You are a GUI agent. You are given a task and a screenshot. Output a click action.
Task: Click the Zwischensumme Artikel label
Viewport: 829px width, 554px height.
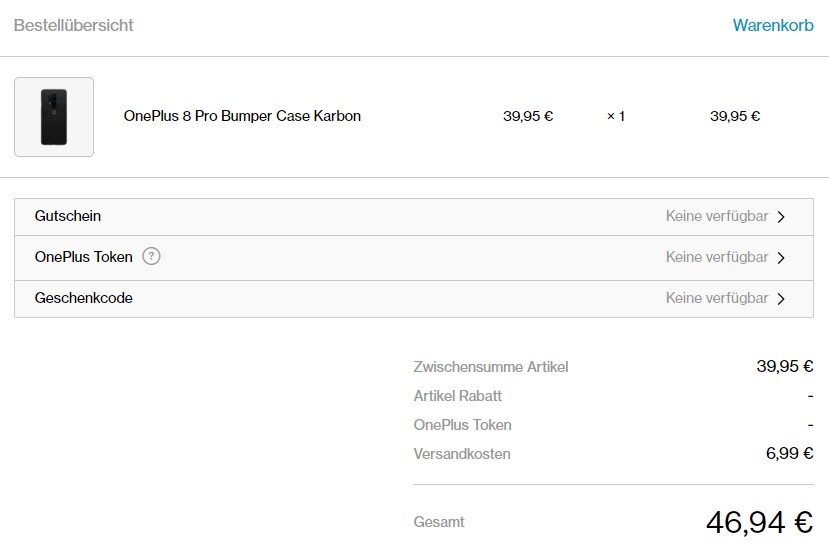click(x=491, y=367)
